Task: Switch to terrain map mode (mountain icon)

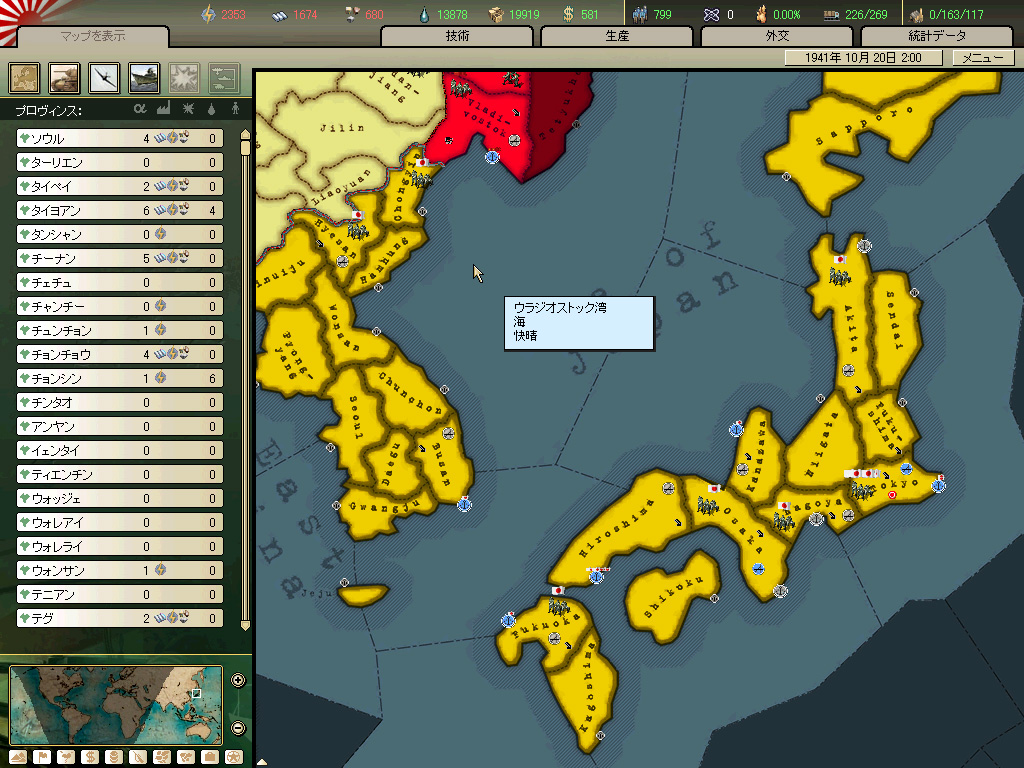Action: coord(19,756)
